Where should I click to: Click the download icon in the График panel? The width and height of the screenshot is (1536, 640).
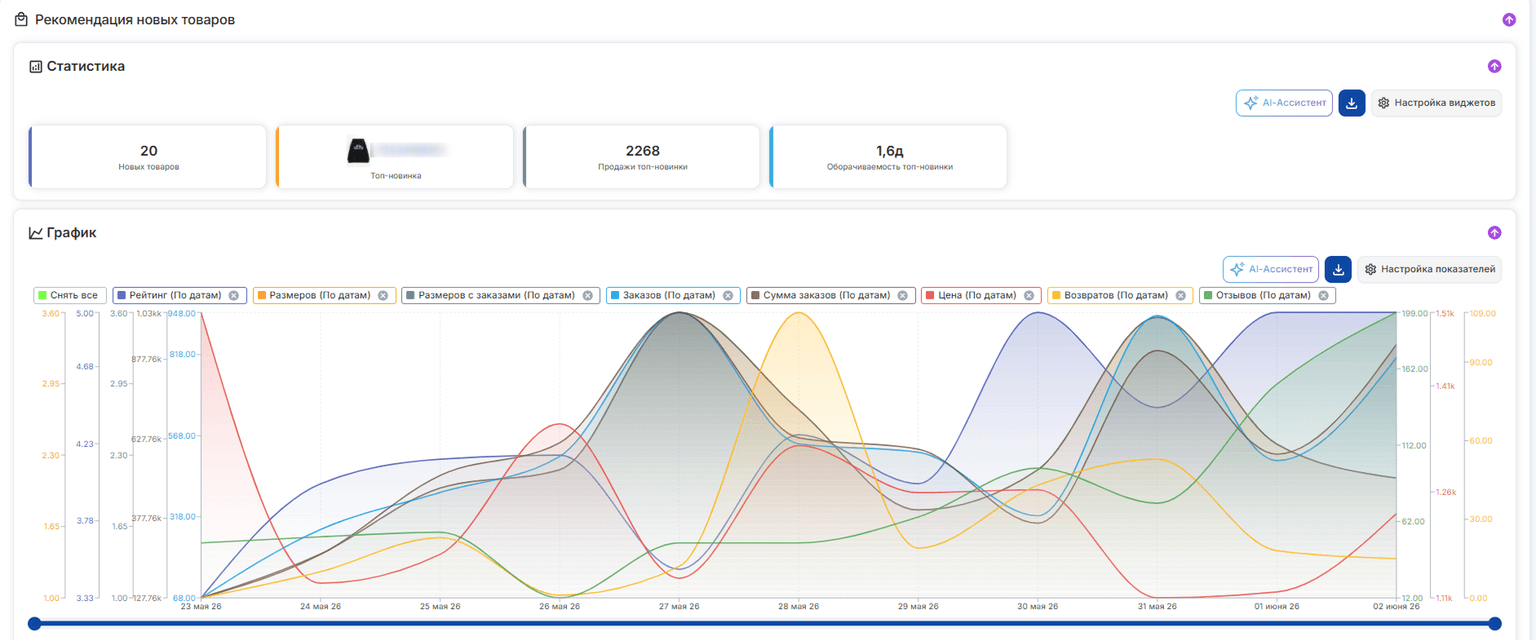(1338, 269)
